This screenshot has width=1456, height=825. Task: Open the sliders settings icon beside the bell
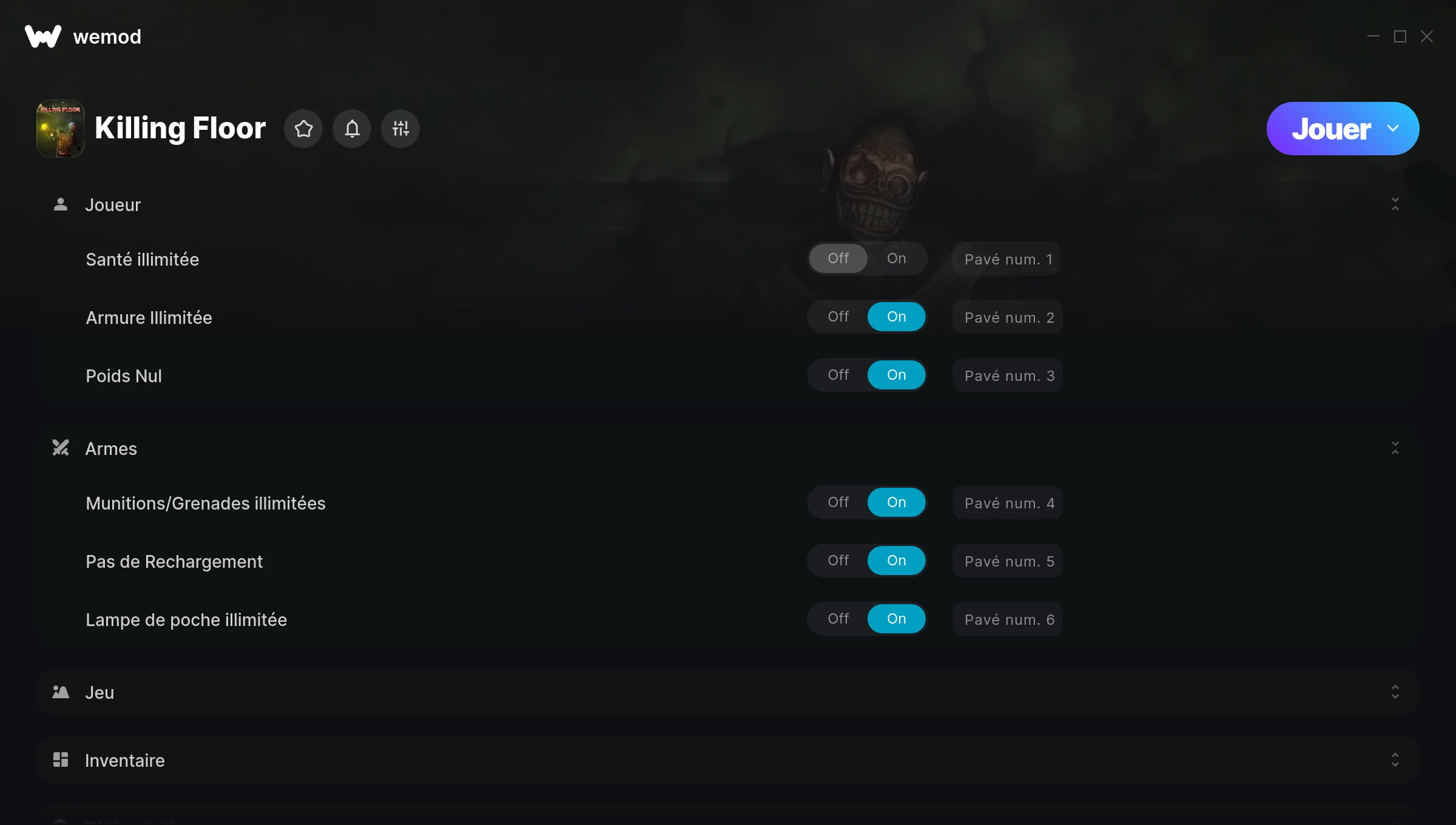click(400, 129)
